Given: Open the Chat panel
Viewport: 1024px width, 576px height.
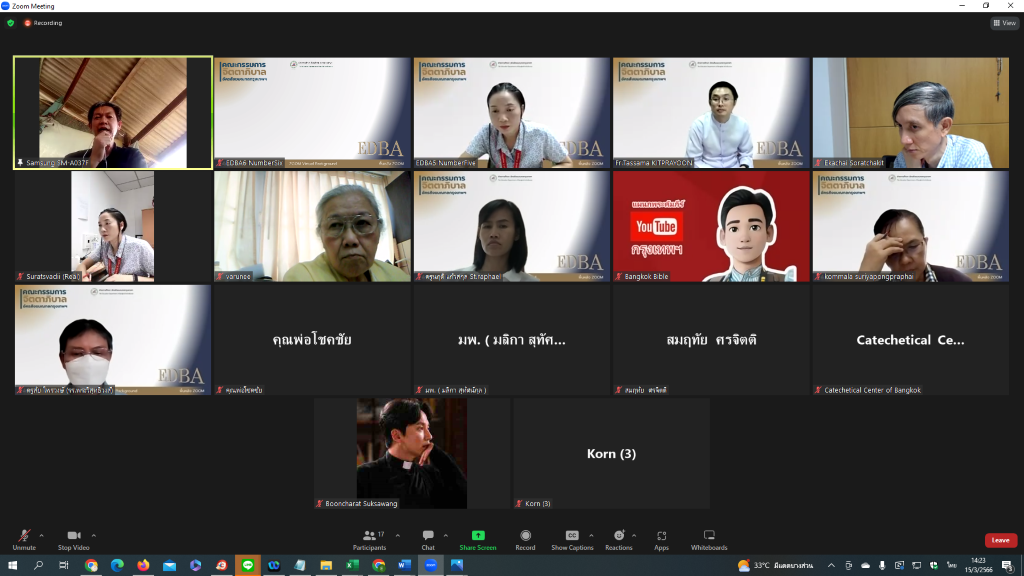Looking at the screenshot, I should pos(428,539).
